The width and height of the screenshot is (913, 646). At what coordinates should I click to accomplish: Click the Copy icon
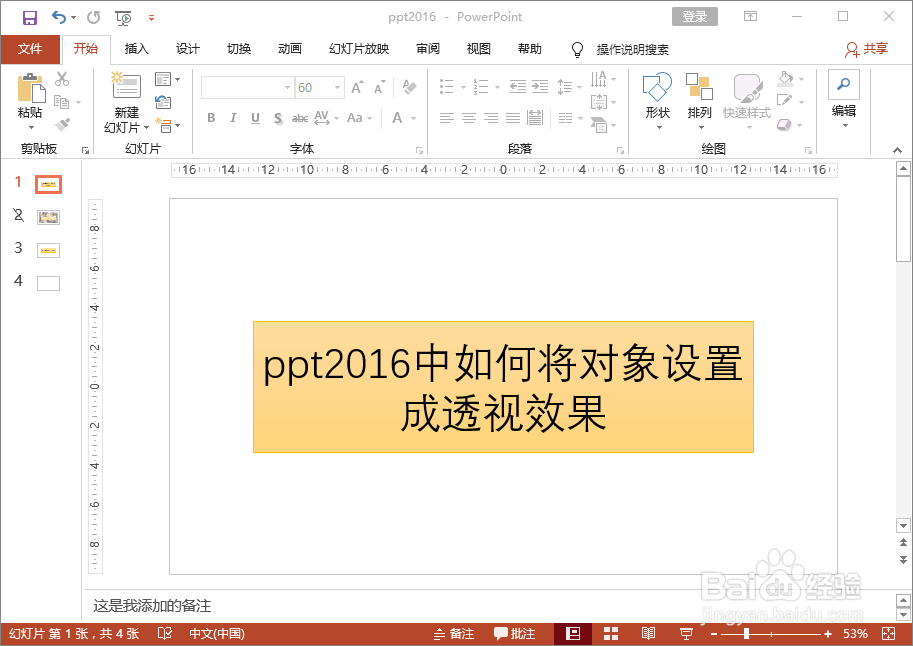click(x=61, y=102)
